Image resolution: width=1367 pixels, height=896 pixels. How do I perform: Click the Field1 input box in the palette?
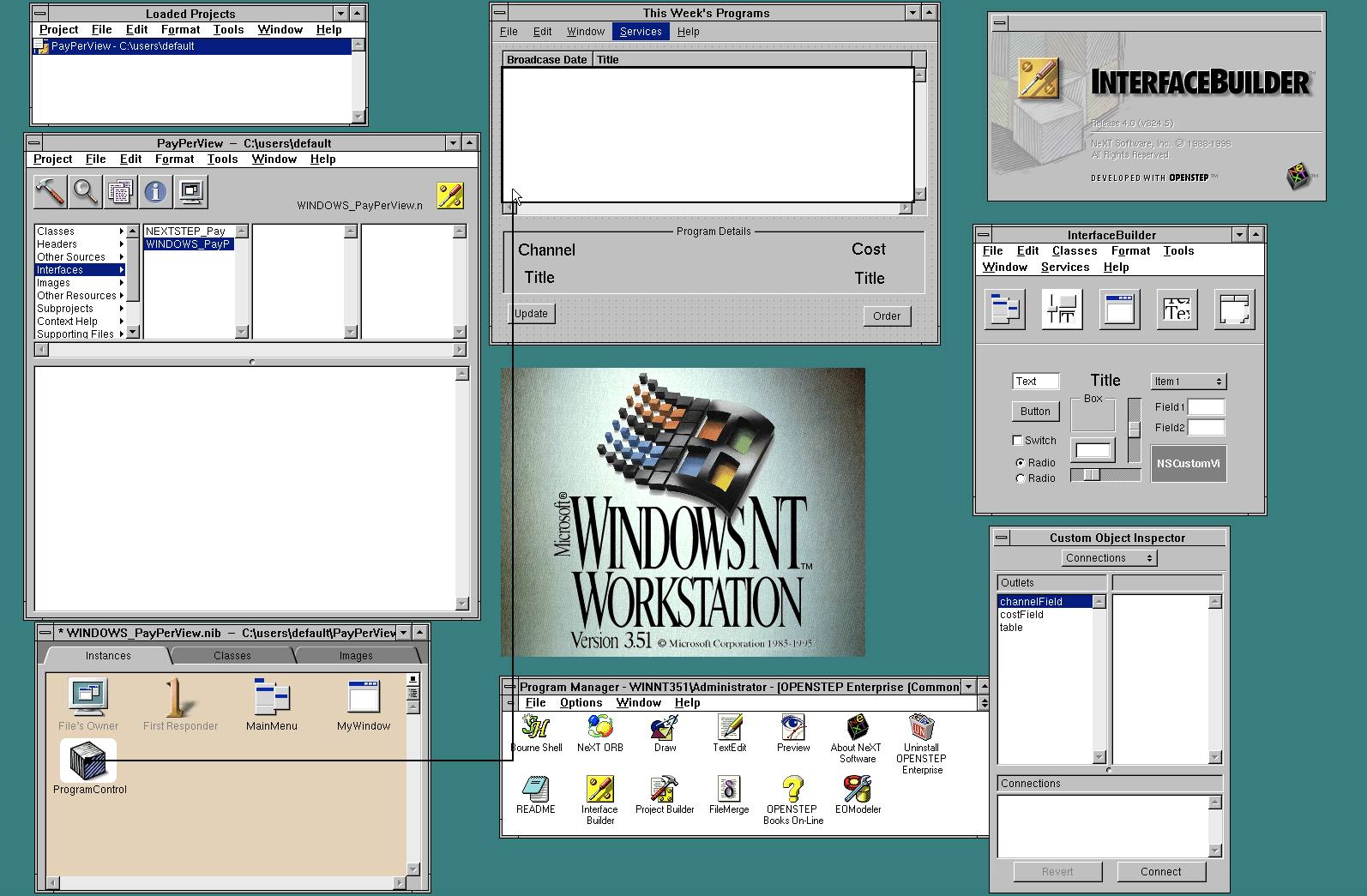[x=1206, y=407]
